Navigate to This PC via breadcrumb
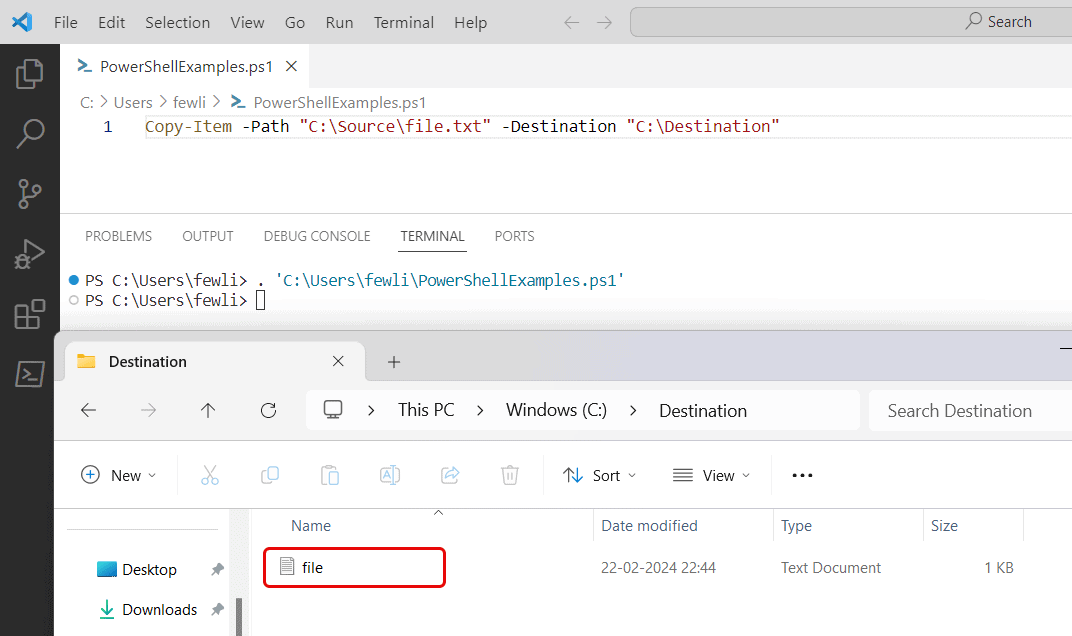 click(x=426, y=410)
